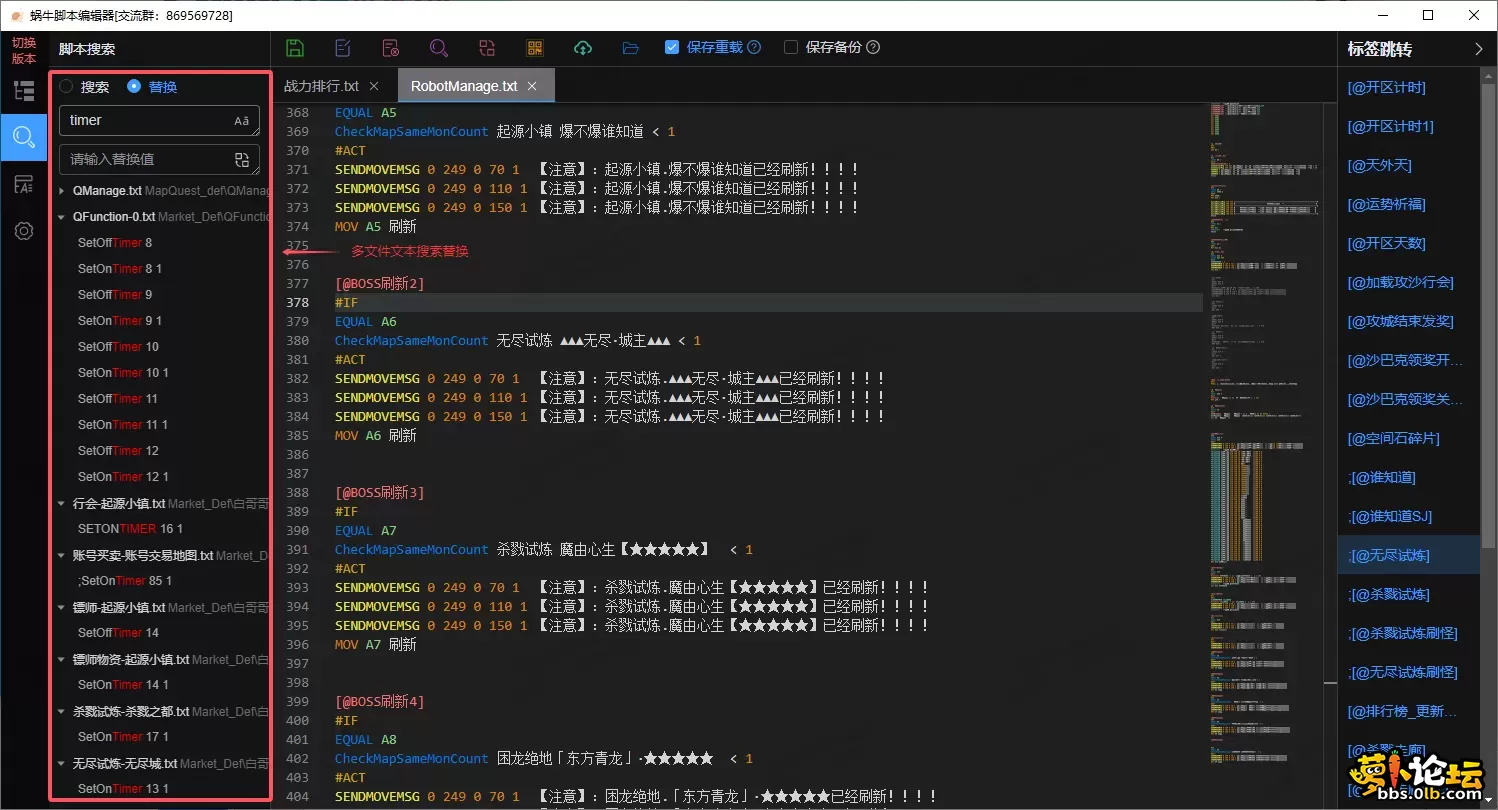Click the red file-with-cross icon in toolbar

point(391,48)
